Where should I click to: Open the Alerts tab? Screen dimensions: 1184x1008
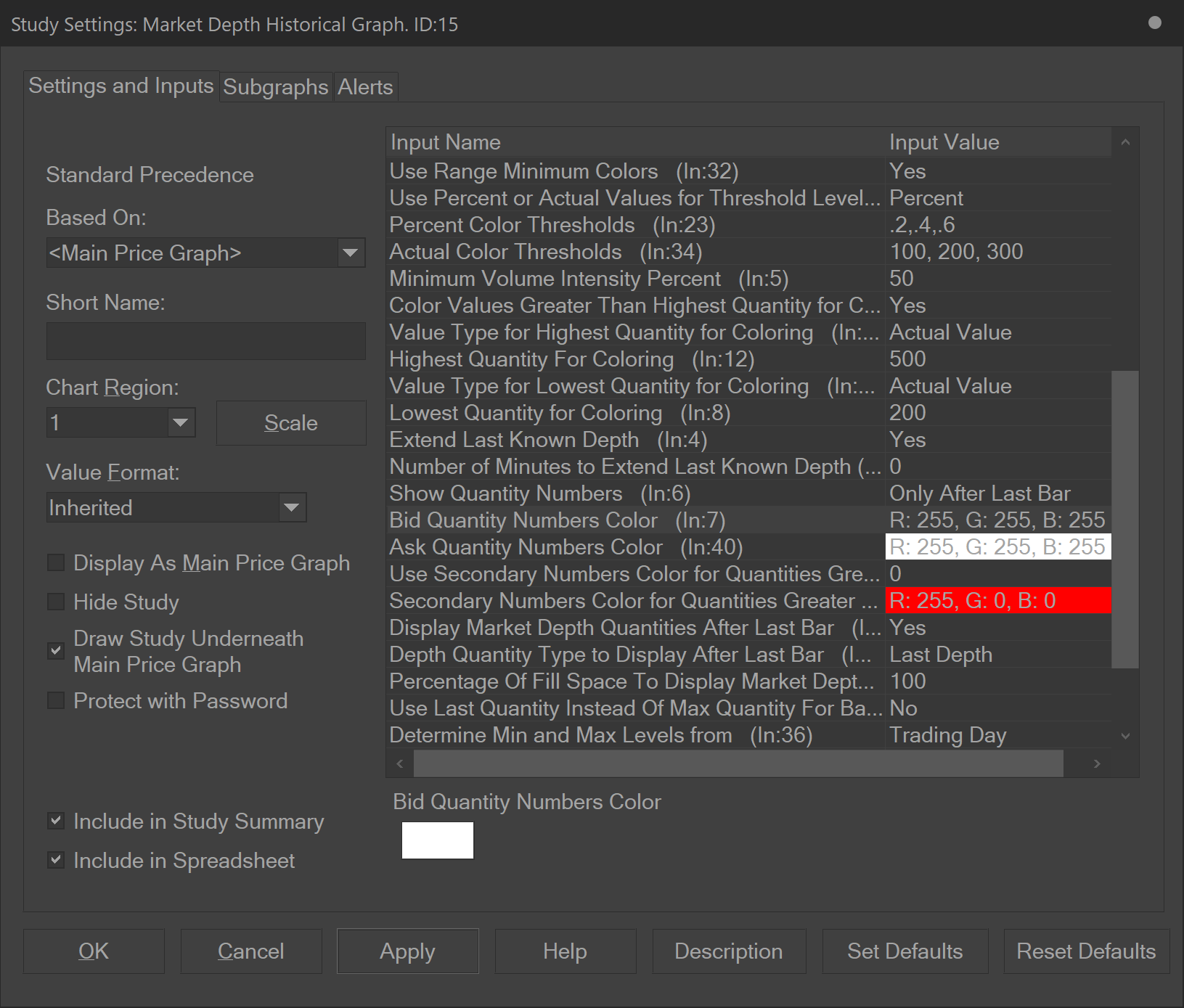[365, 87]
